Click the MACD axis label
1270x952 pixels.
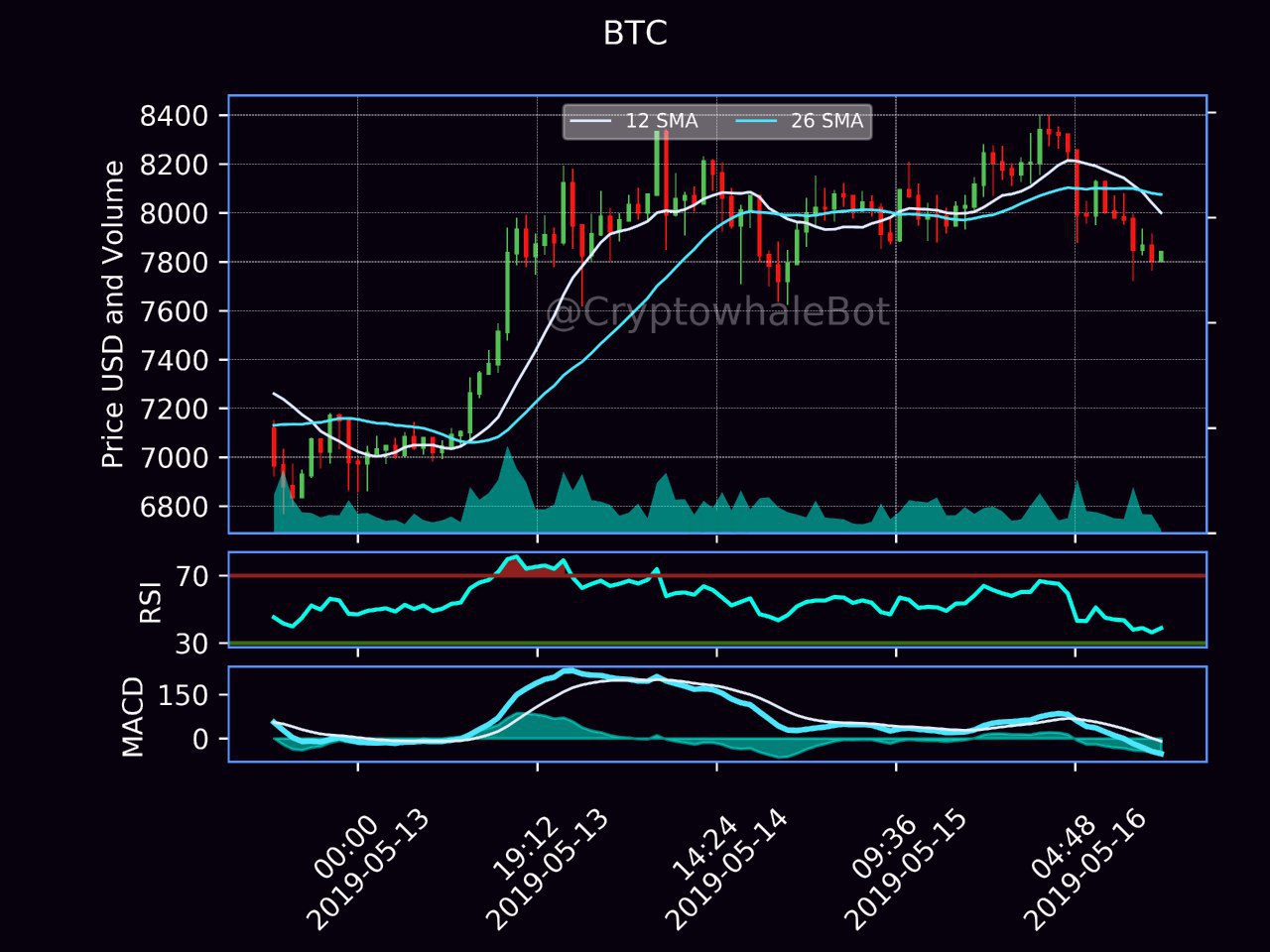(133, 717)
